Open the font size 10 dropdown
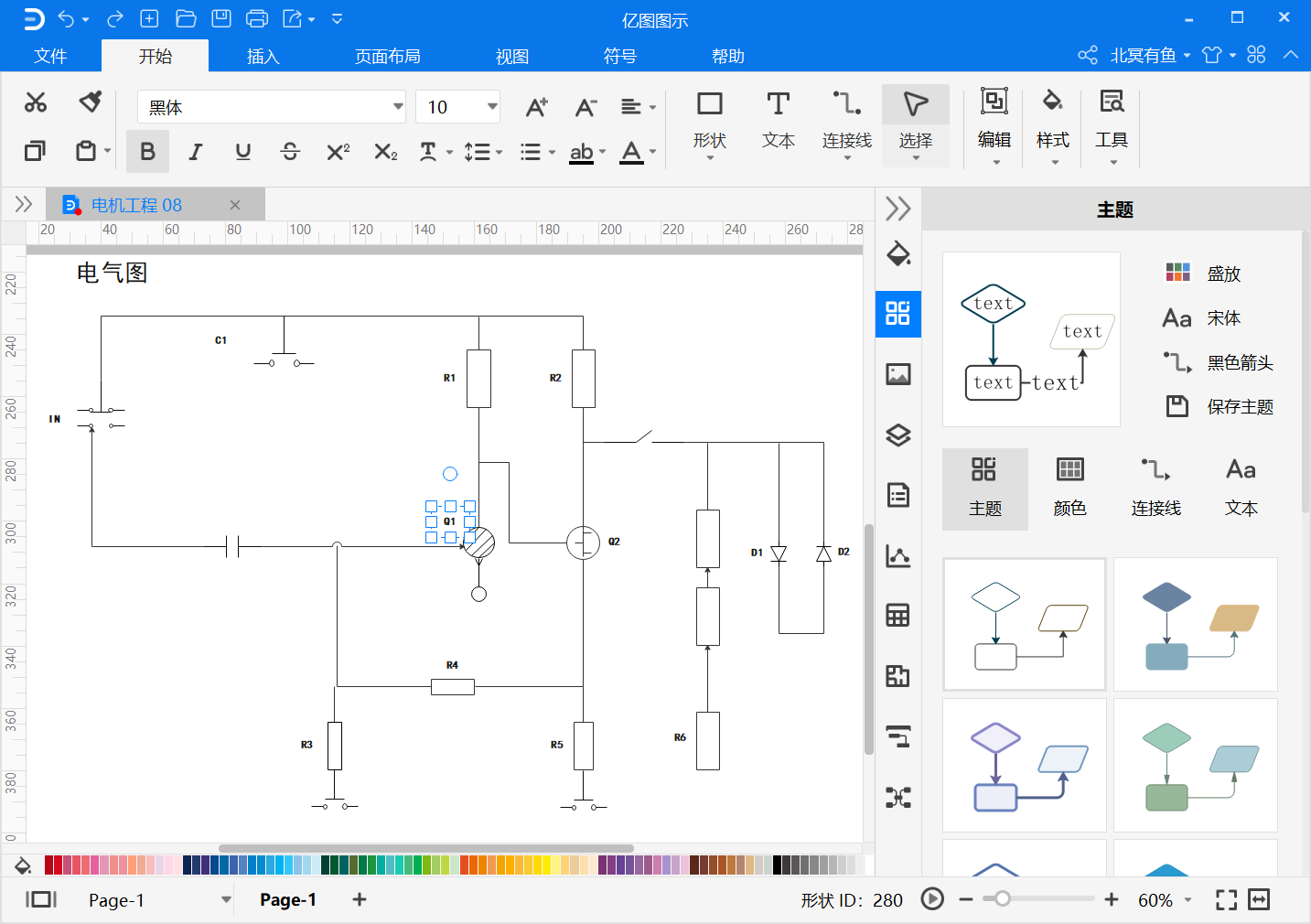 (x=492, y=106)
